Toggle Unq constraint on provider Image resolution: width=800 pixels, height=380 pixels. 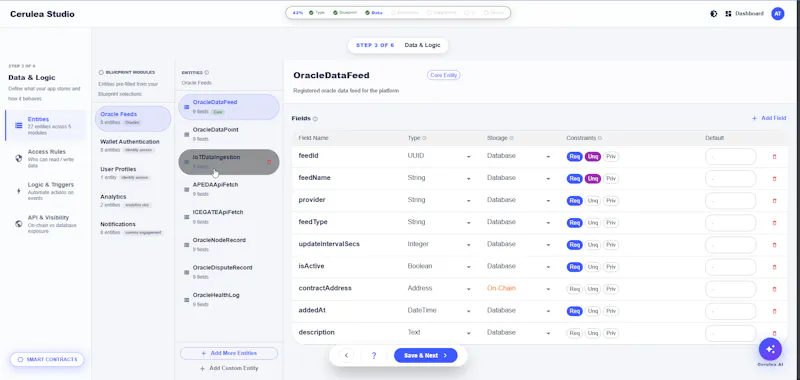tap(592, 200)
